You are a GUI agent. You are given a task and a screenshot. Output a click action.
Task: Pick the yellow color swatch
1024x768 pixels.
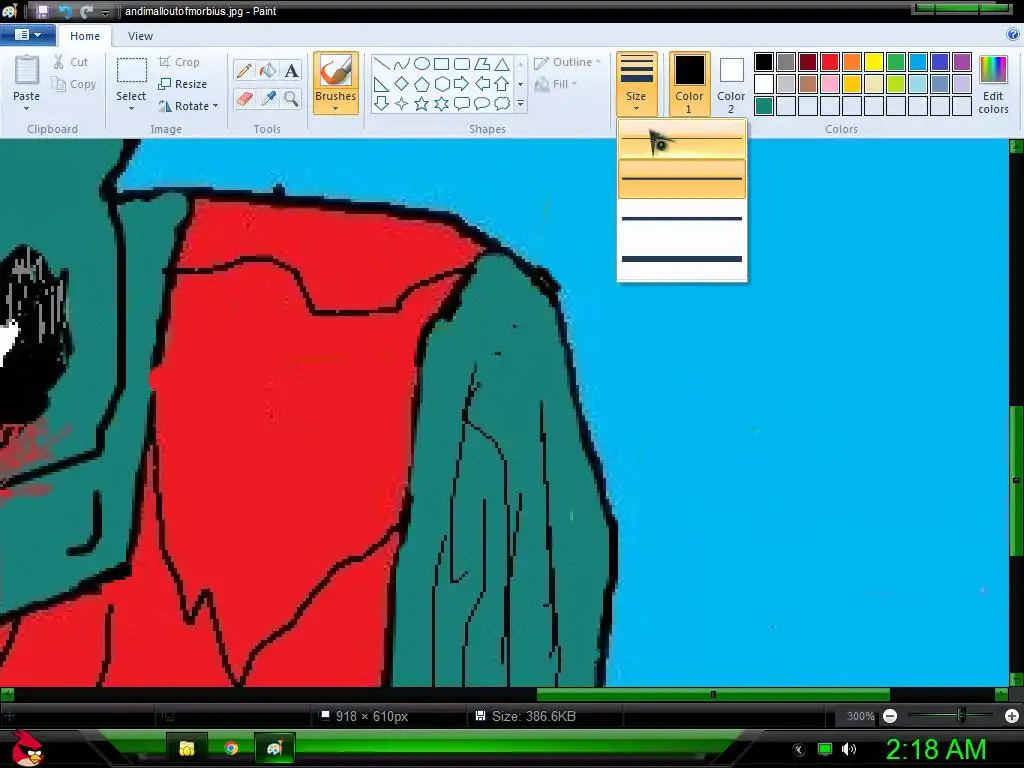pos(874,62)
